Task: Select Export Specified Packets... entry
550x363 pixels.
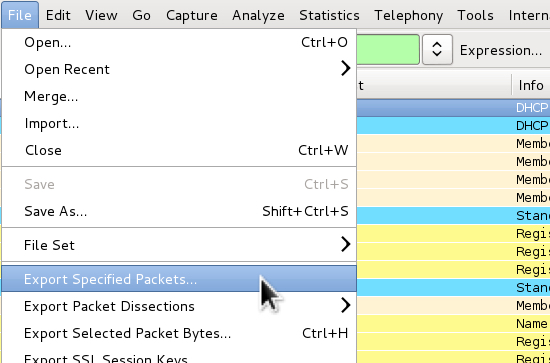Action: click(179, 279)
